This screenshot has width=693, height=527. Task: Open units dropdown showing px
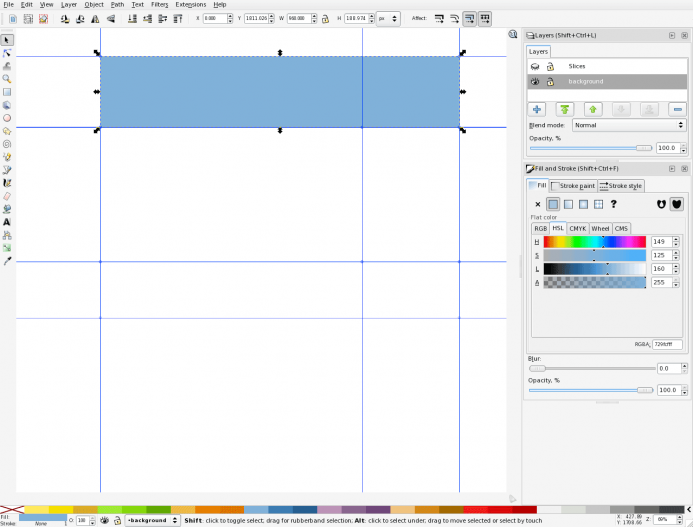[x=388, y=19]
